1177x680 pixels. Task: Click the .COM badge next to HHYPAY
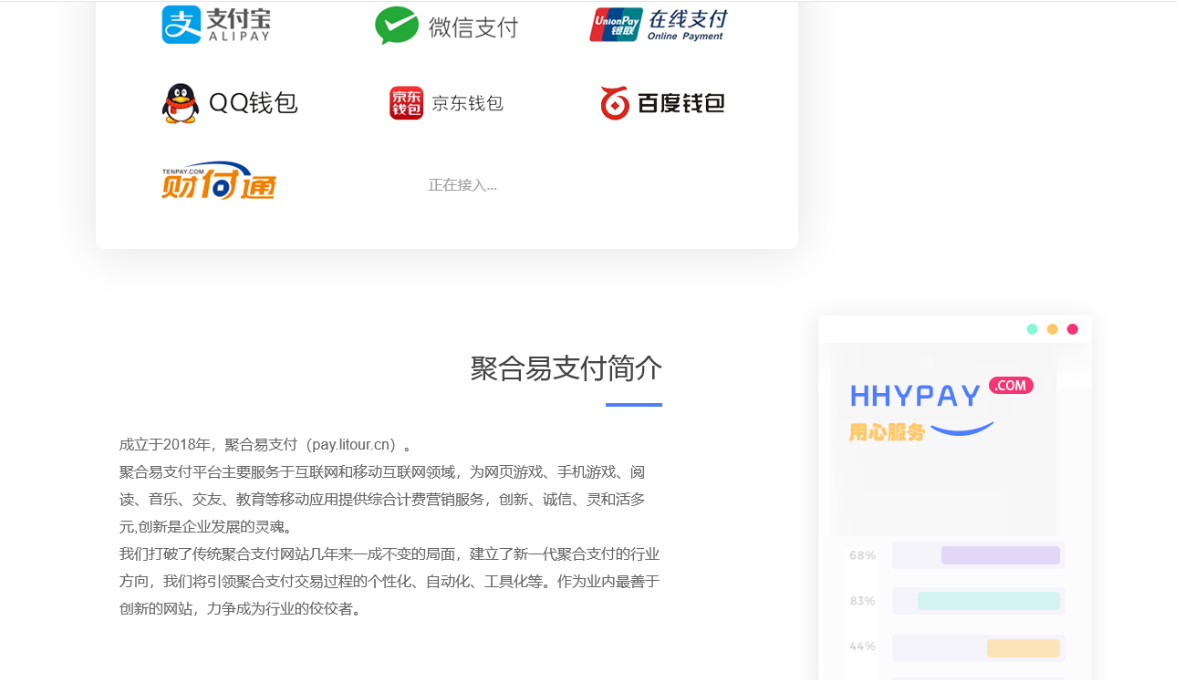(x=1011, y=386)
